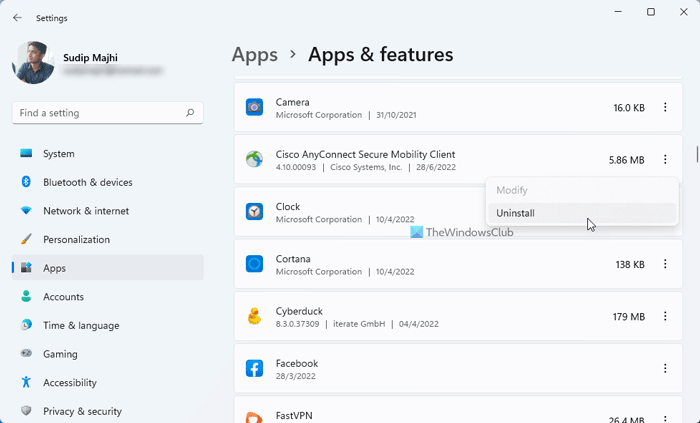Click the Apps sidebar icon
The height and width of the screenshot is (423, 700).
(26, 268)
